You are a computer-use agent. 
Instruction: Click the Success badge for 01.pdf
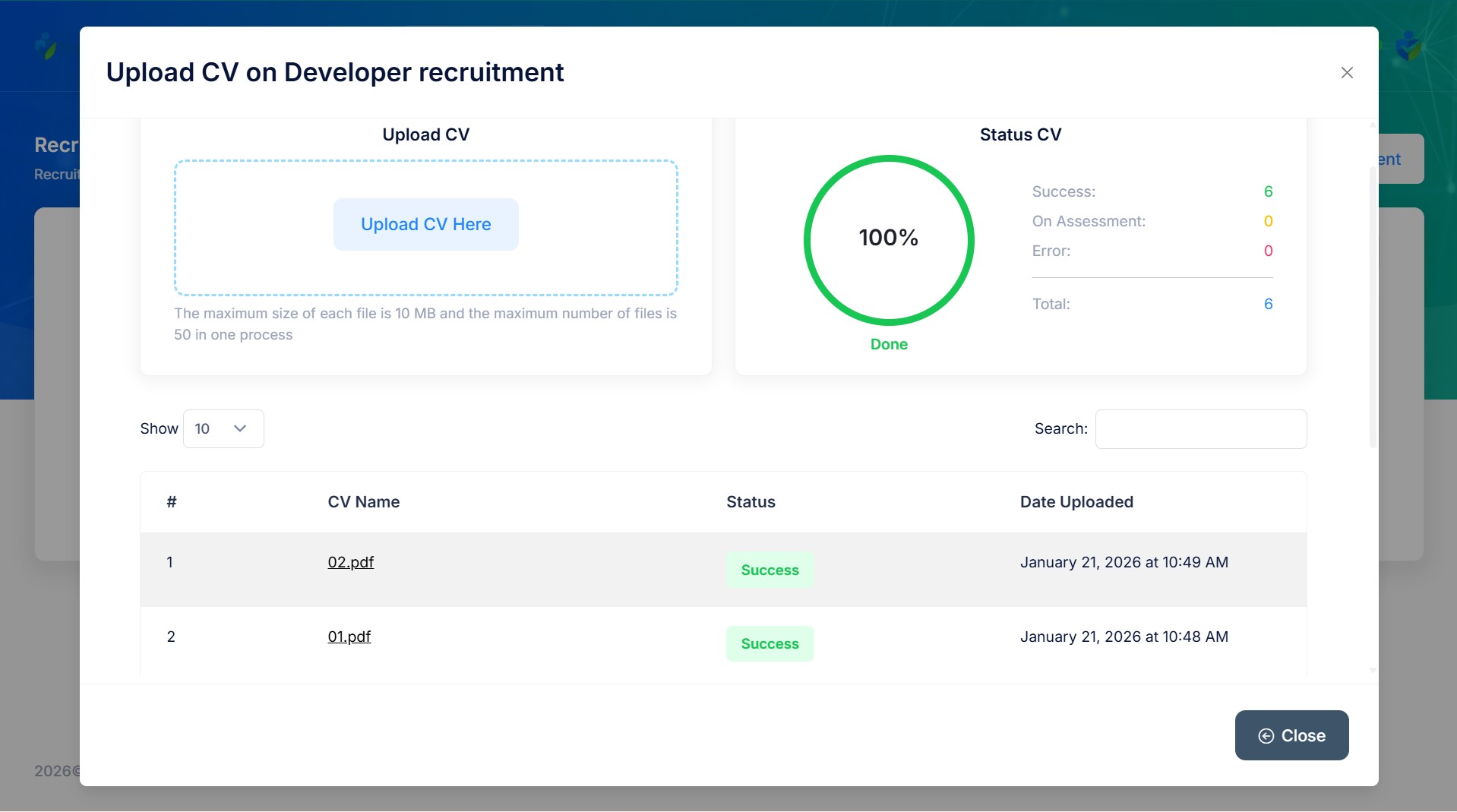[x=770, y=643]
